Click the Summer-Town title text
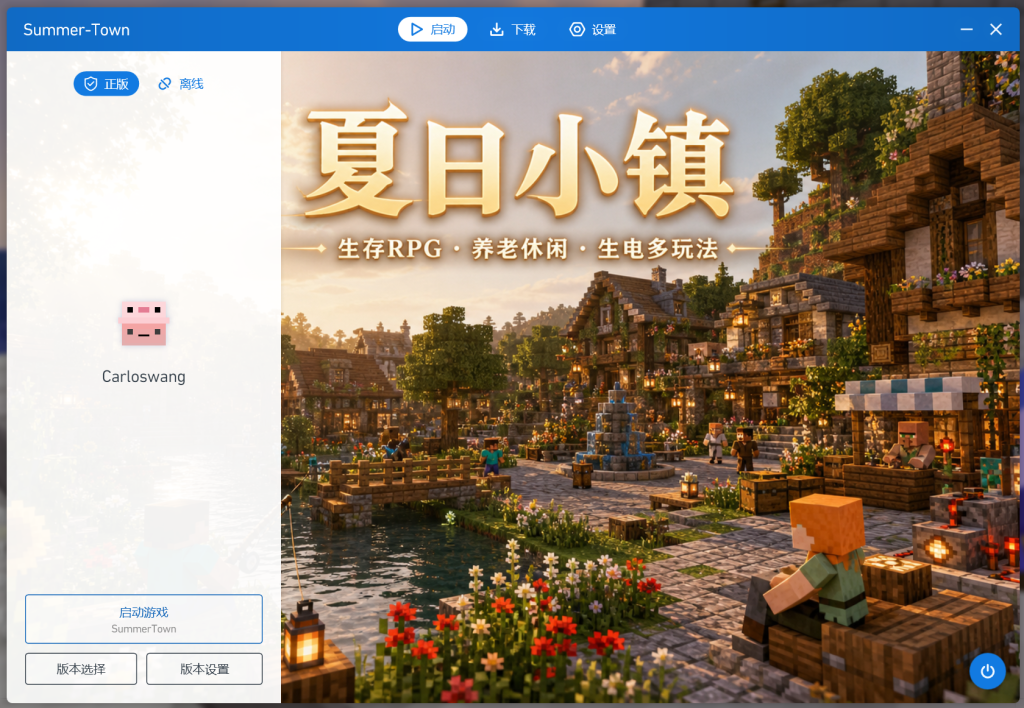 click(x=76, y=29)
